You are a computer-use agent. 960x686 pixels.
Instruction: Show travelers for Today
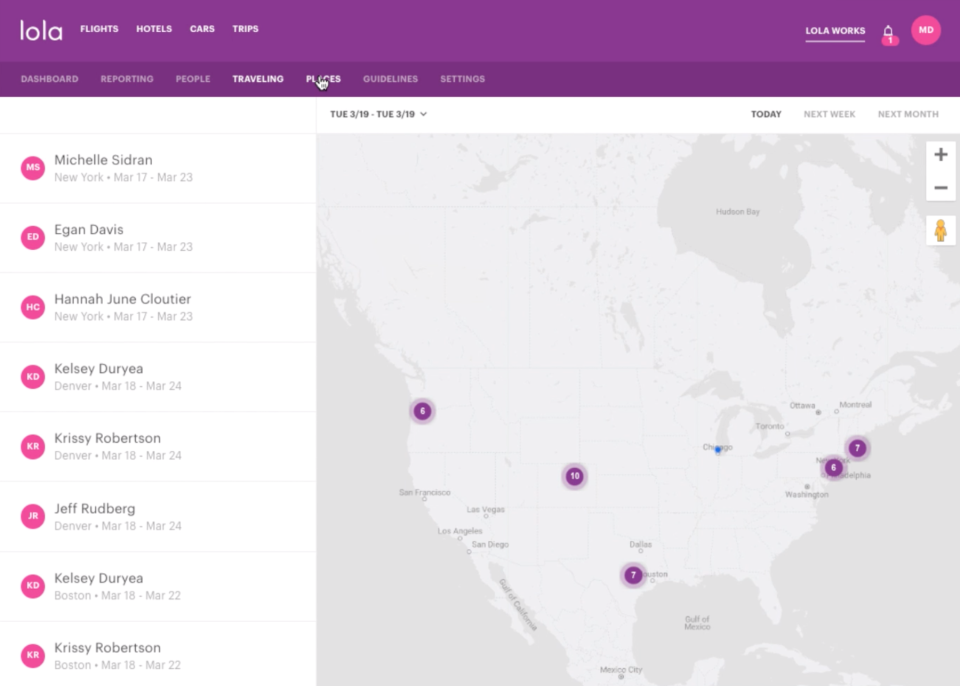pos(766,114)
